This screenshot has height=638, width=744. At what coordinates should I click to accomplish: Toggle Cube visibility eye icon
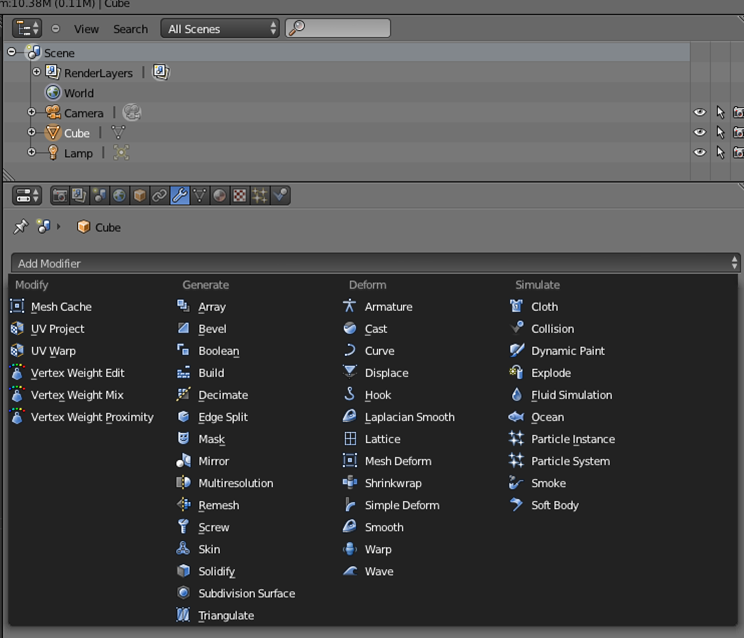click(x=700, y=133)
